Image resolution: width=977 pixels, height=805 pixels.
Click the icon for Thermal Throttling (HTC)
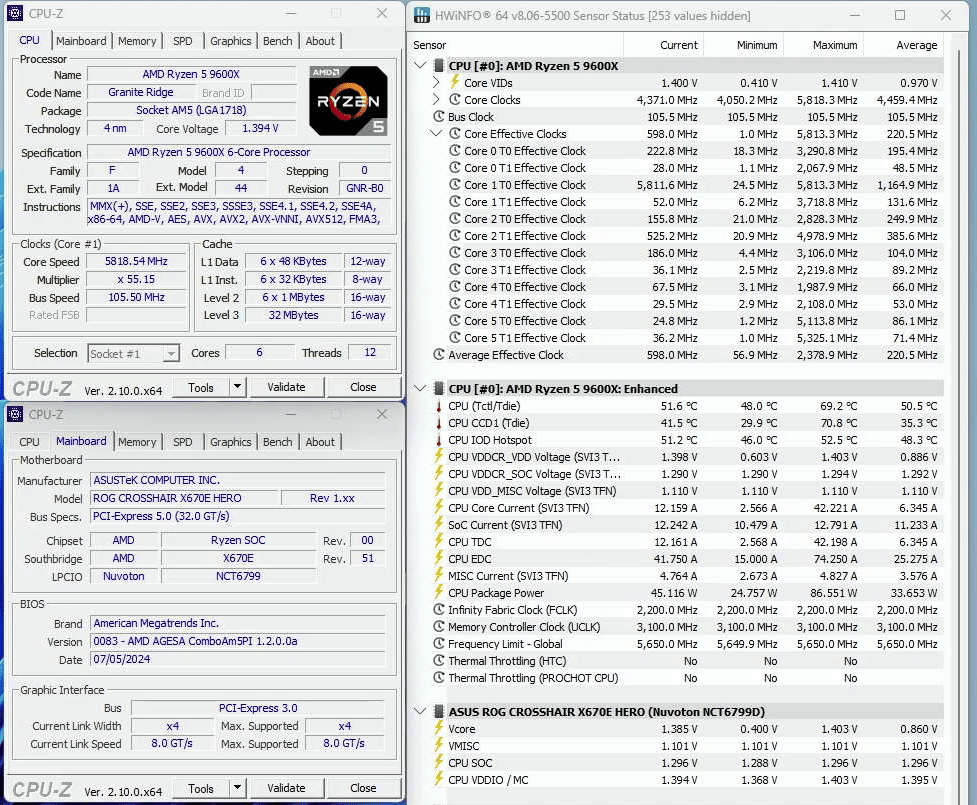coord(439,660)
